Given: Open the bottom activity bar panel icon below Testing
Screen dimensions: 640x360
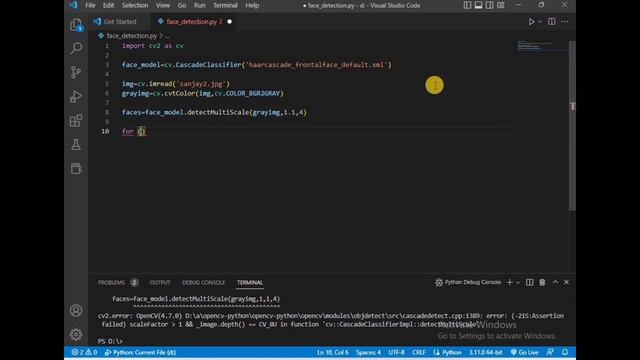Looking at the screenshot, I should [76, 169].
